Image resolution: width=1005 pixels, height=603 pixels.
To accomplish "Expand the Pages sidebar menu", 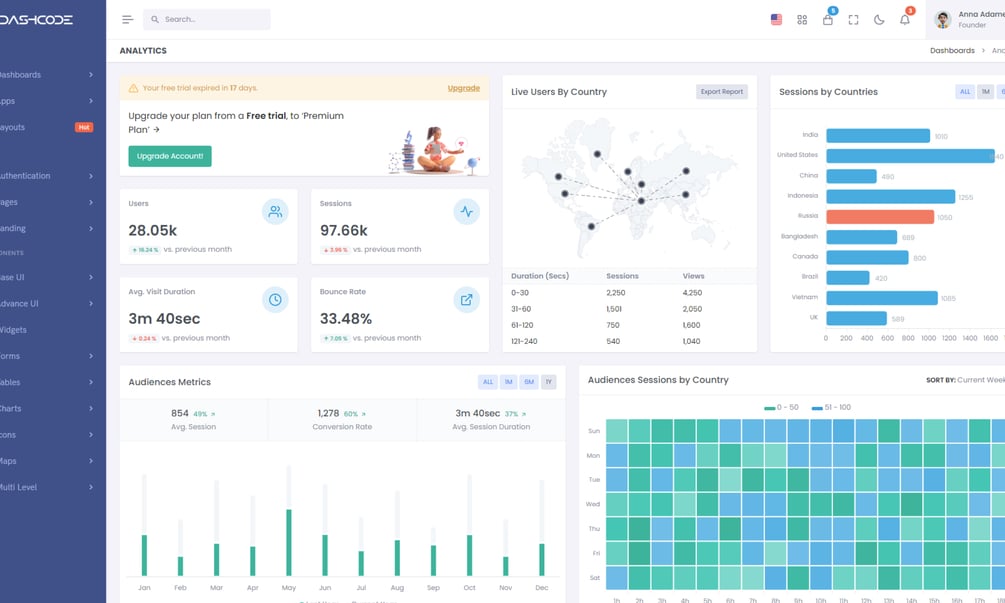I will 46,202.
